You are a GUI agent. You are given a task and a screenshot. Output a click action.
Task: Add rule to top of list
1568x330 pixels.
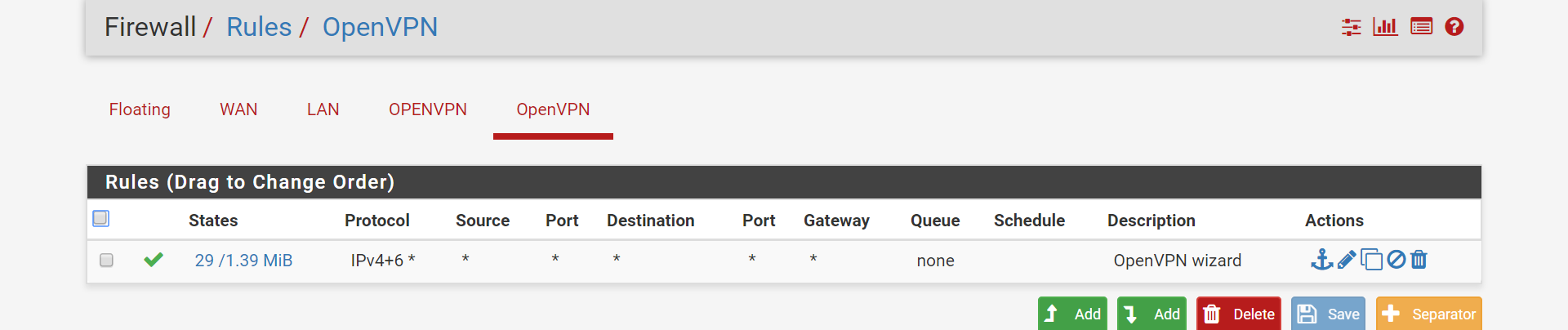(1072, 314)
